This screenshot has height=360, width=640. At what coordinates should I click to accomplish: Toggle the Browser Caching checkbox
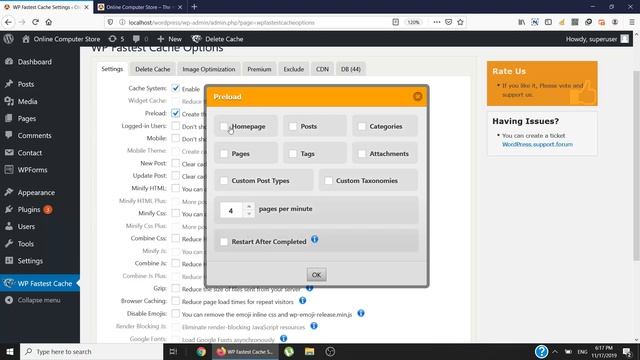(176, 301)
